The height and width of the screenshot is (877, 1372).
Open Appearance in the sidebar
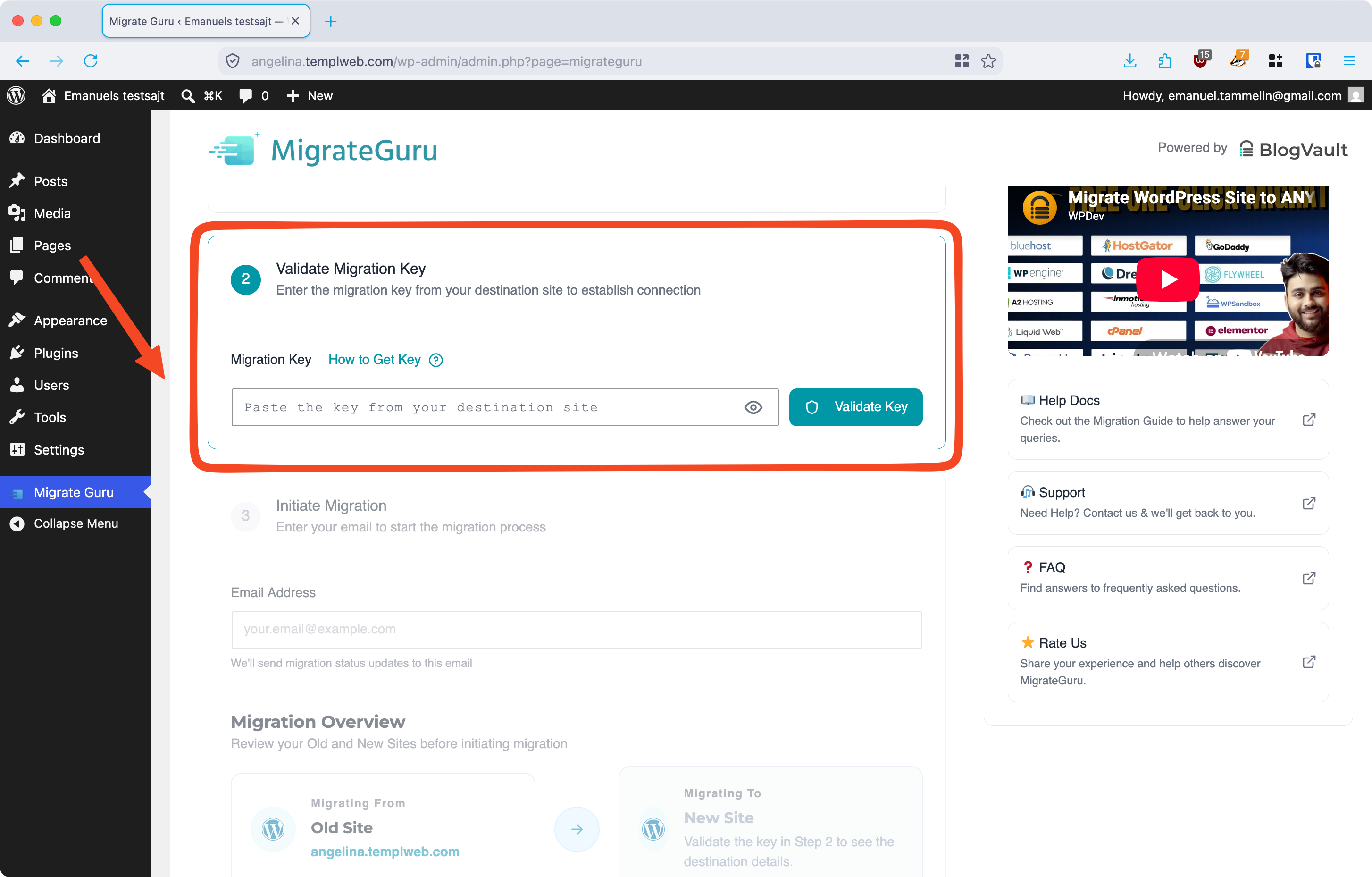(75, 321)
